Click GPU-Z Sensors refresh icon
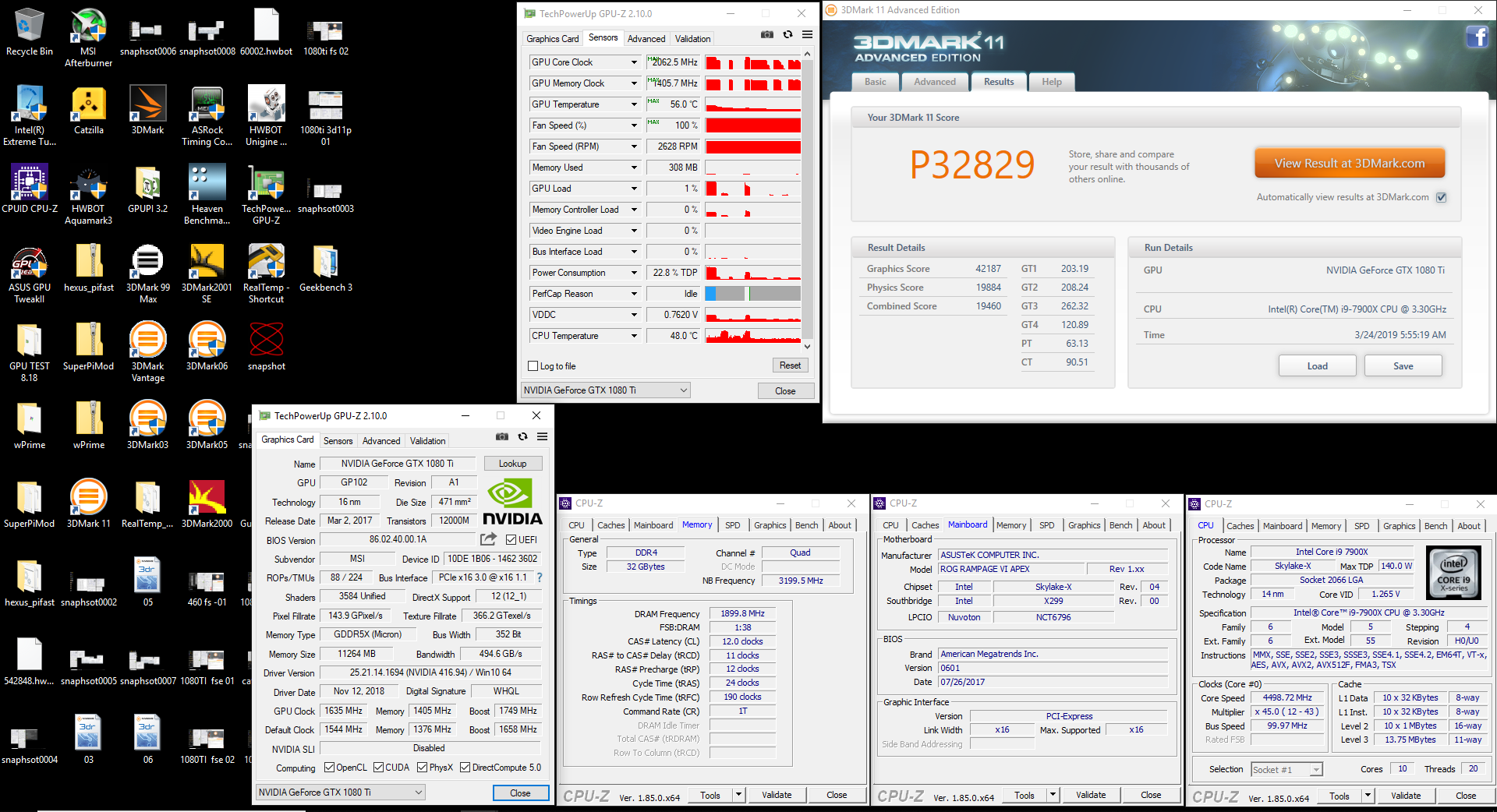Viewport: 1497px width, 812px height. (787, 35)
